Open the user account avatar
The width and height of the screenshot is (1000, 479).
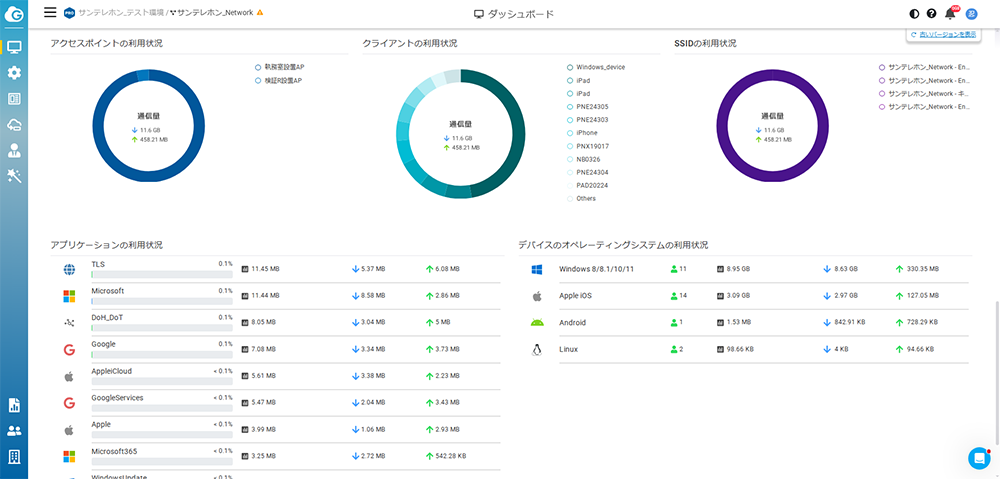pyautogui.click(x=971, y=13)
